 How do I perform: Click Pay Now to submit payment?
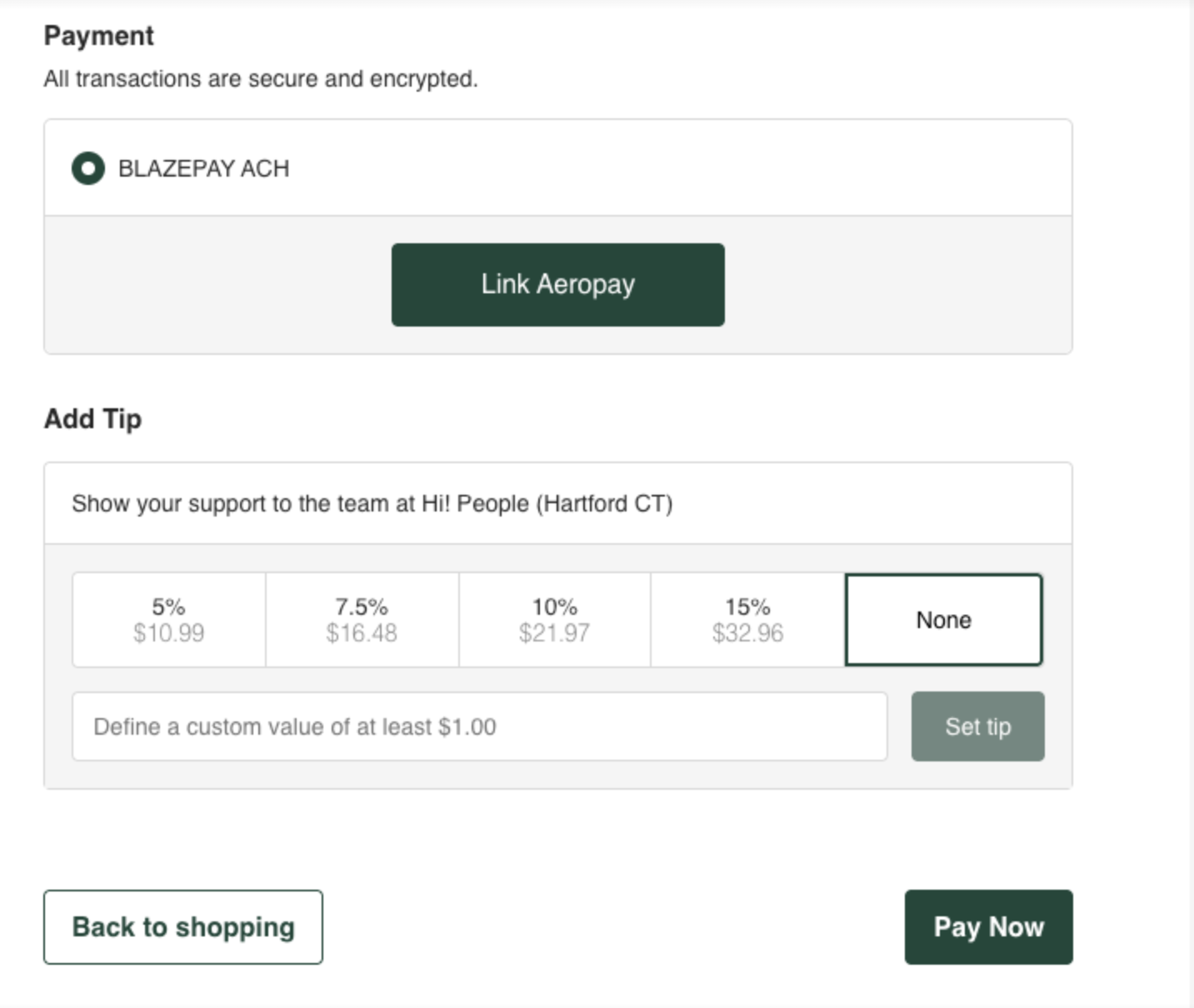coord(988,927)
